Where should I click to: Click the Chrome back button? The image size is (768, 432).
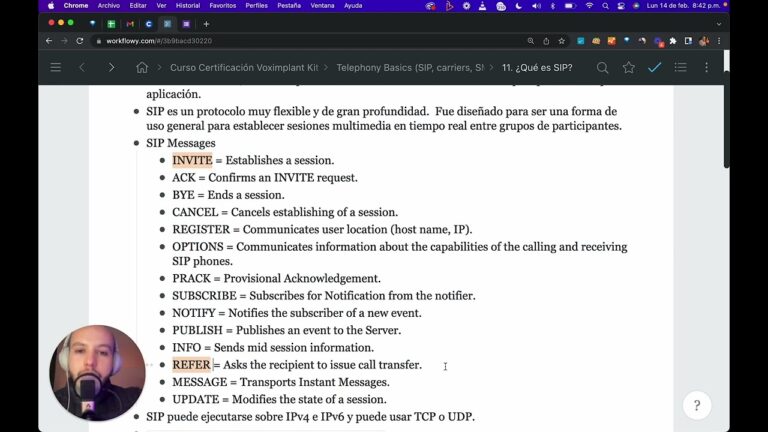[x=49, y=41]
